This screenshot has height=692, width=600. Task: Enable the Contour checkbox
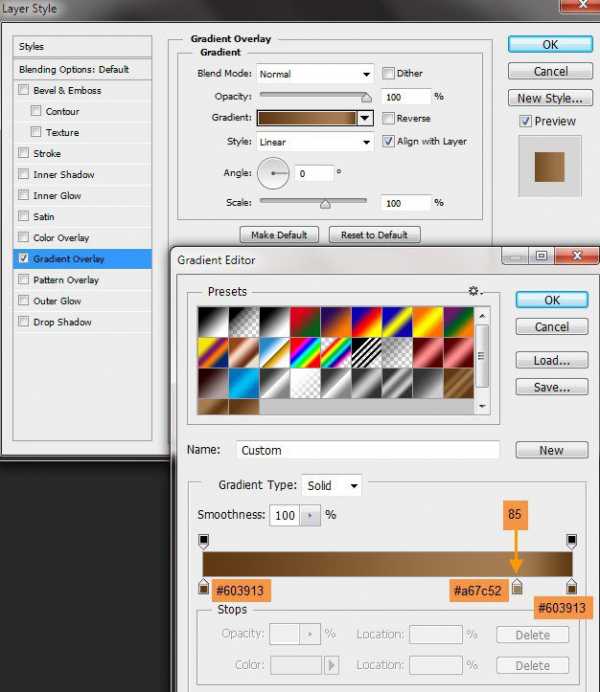pos(36,110)
